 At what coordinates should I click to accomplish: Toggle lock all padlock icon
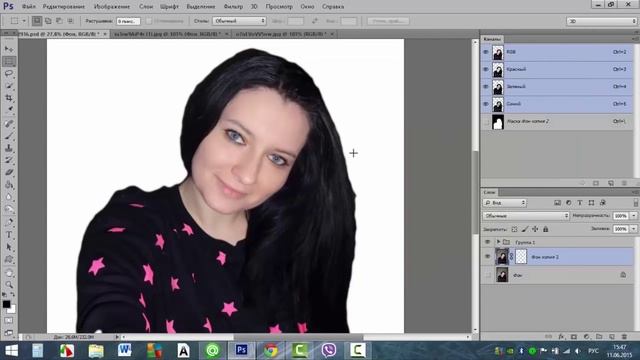click(546, 229)
